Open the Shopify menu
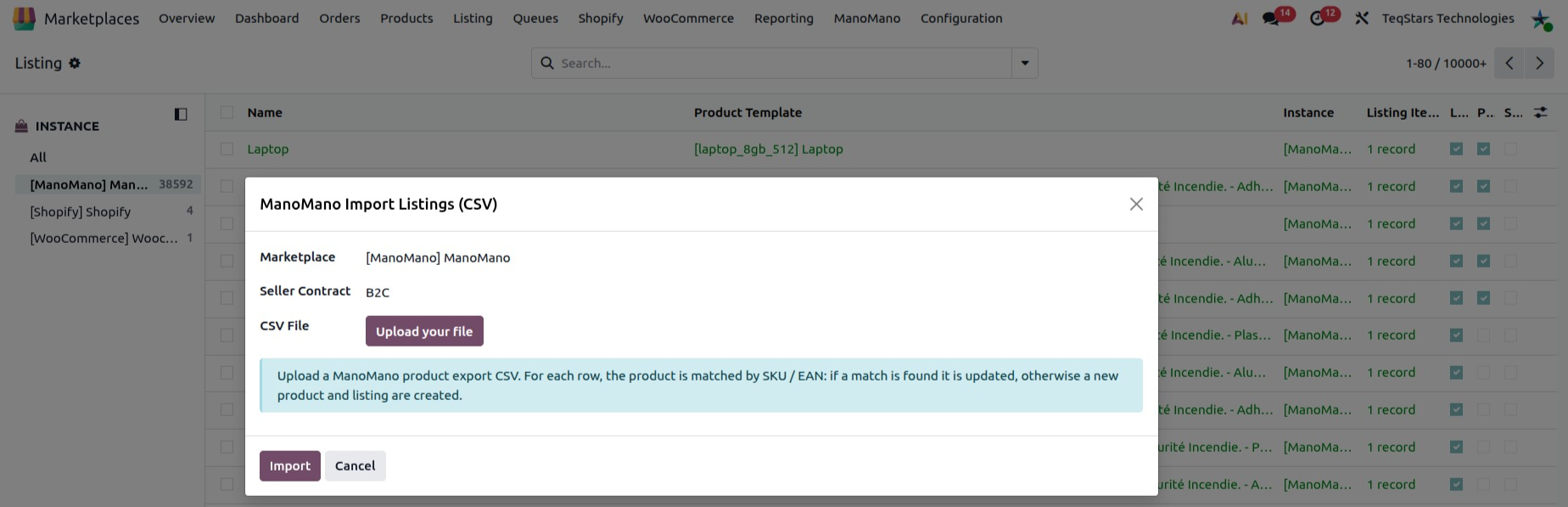1568x507 pixels. coord(601,19)
